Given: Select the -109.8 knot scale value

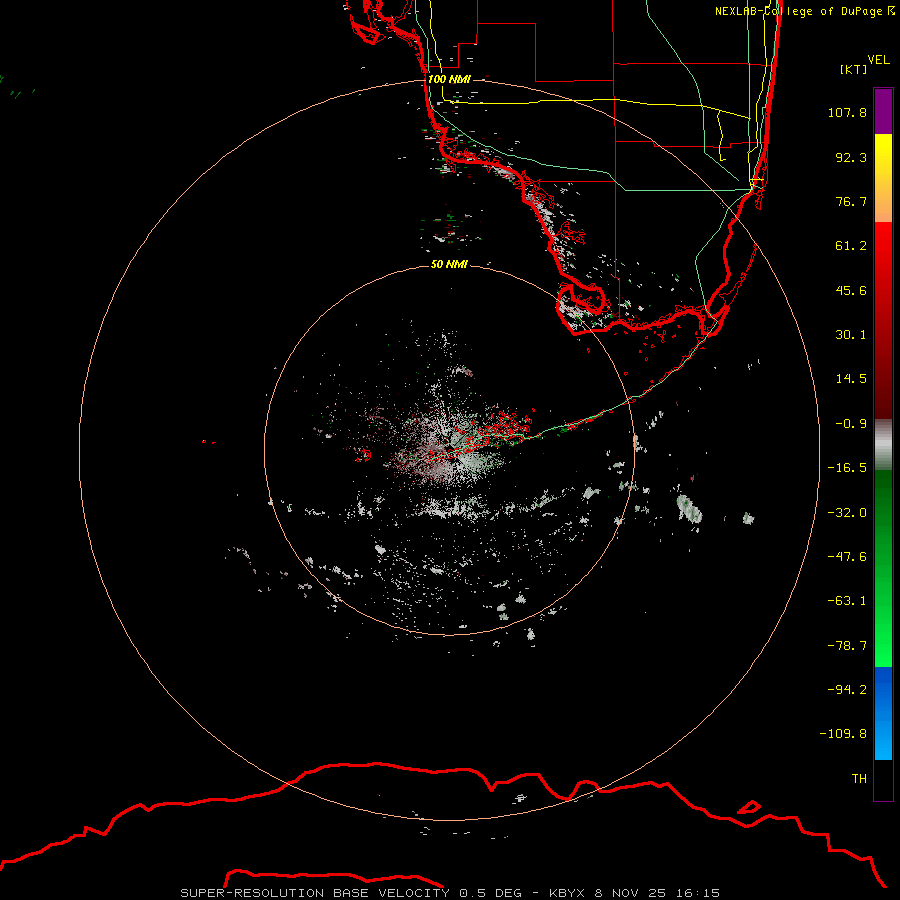Looking at the screenshot, I should (x=844, y=734).
